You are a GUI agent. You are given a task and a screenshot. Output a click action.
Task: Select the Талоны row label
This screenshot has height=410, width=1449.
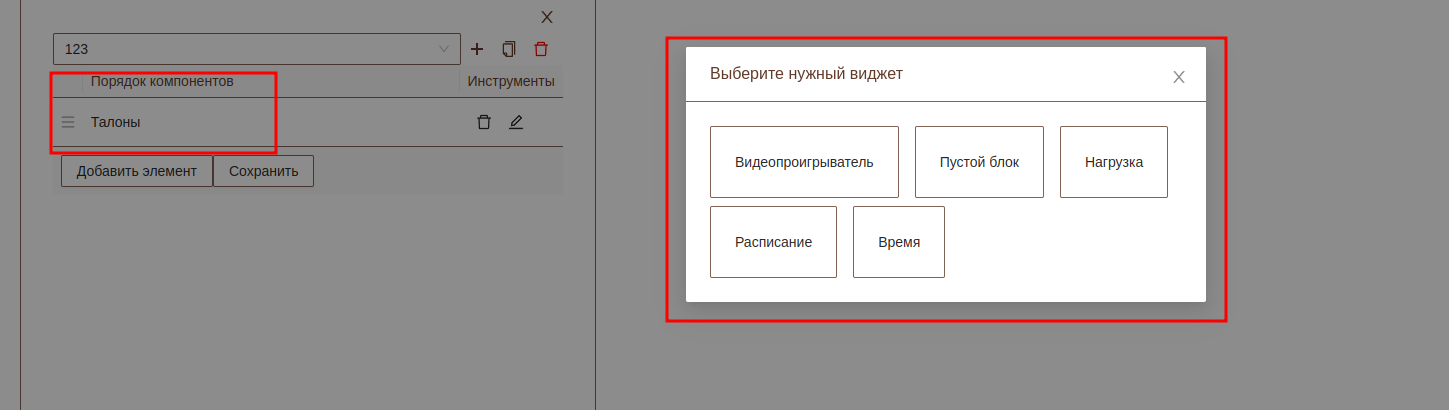116,122
